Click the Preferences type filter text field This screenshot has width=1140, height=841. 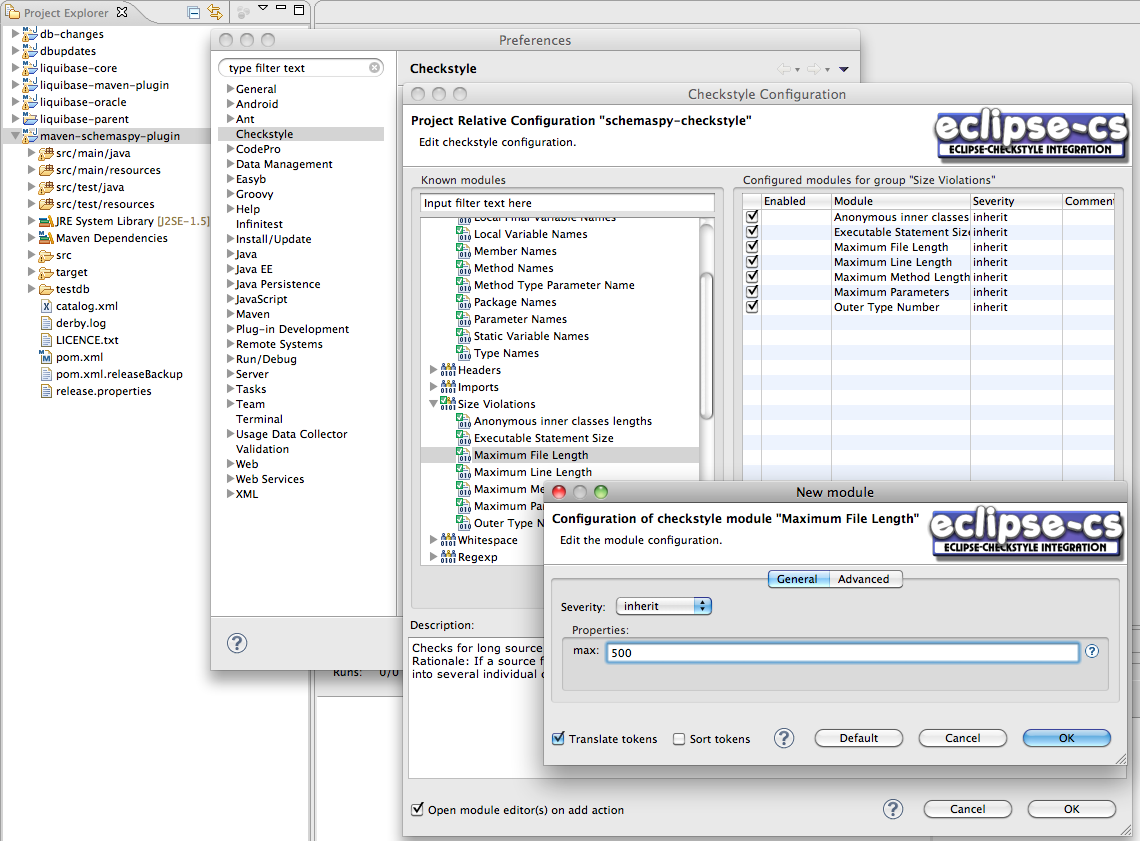pos(300,68)
